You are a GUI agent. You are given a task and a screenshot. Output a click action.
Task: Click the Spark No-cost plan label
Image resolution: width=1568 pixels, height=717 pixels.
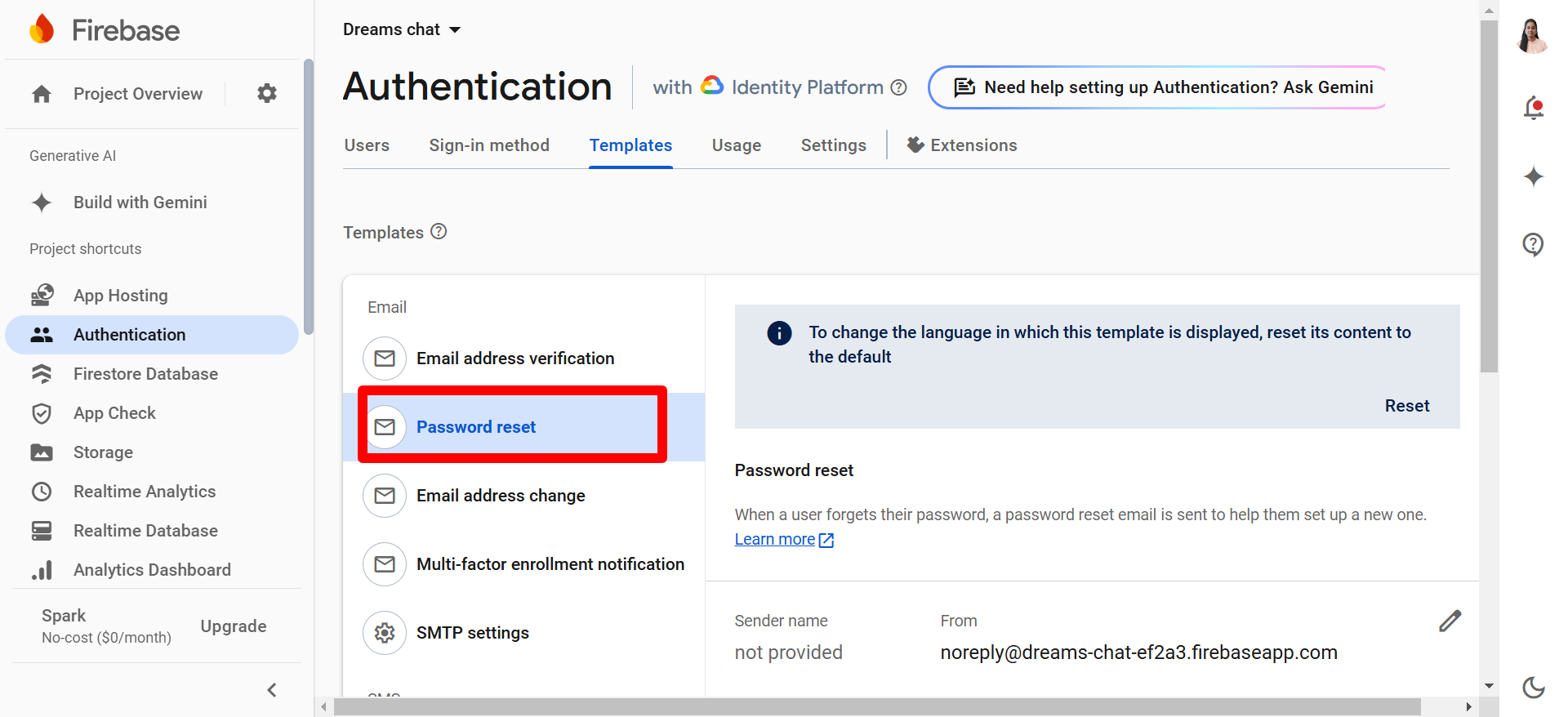[x=106, y=626]
